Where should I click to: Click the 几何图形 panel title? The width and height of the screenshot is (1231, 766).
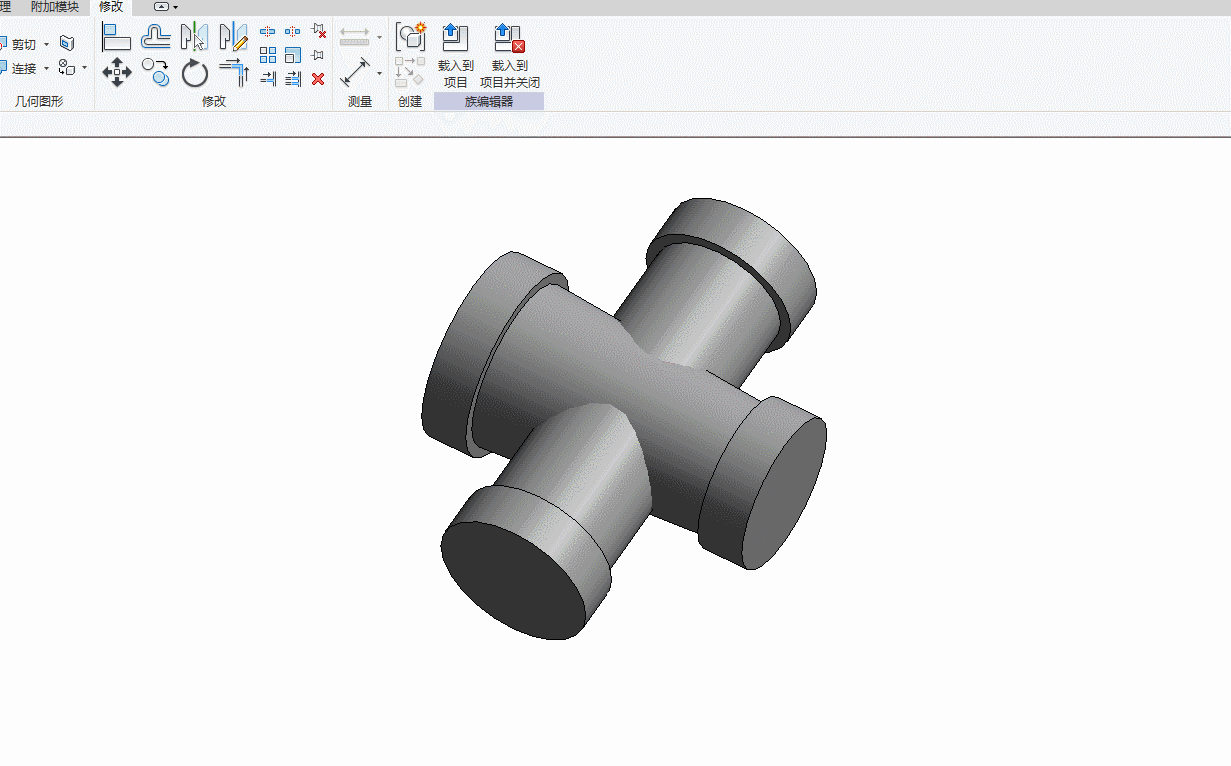pyautogui.click(x=40, y=102)
